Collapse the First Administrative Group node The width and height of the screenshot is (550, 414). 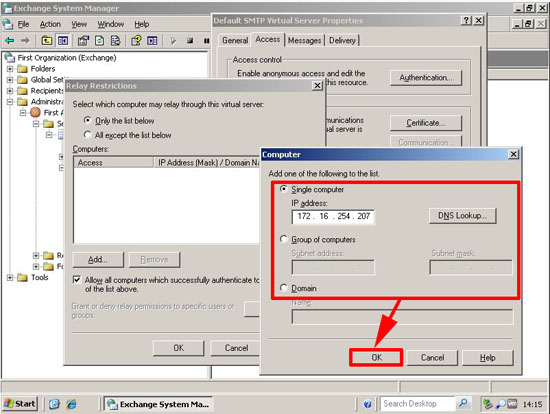tap(23, 113)
